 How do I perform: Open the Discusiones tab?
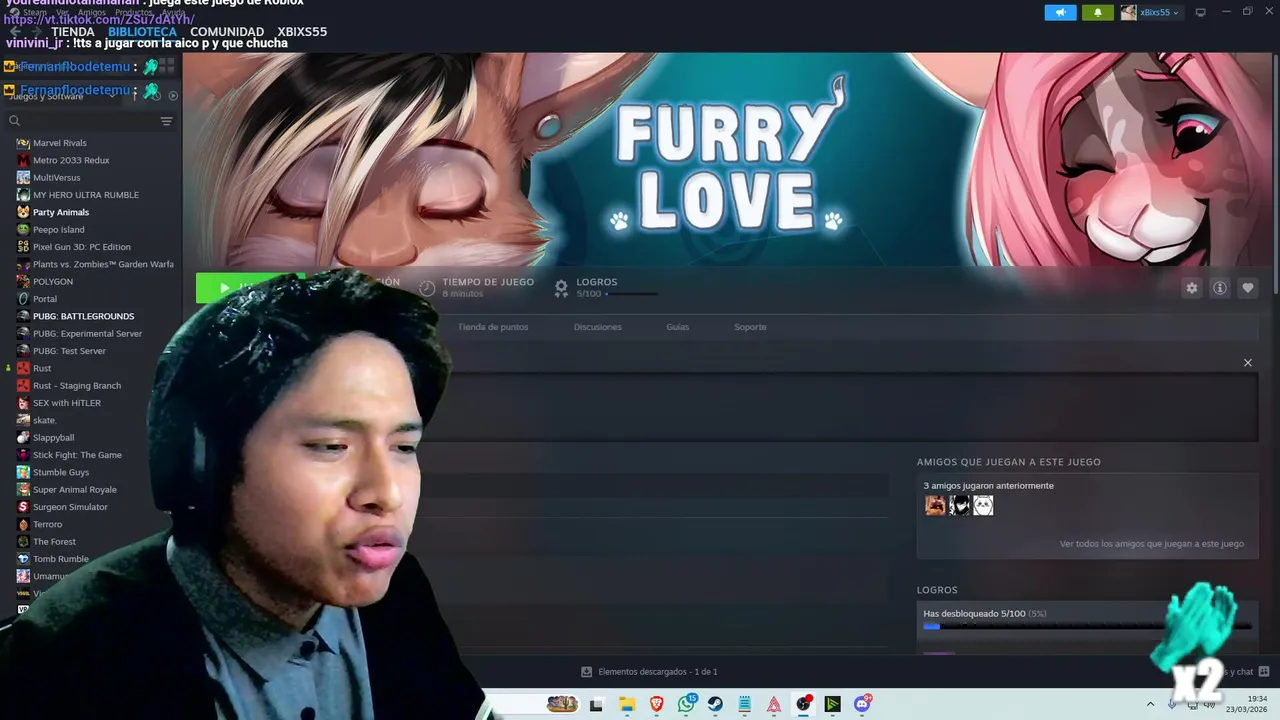pos(598,327)
